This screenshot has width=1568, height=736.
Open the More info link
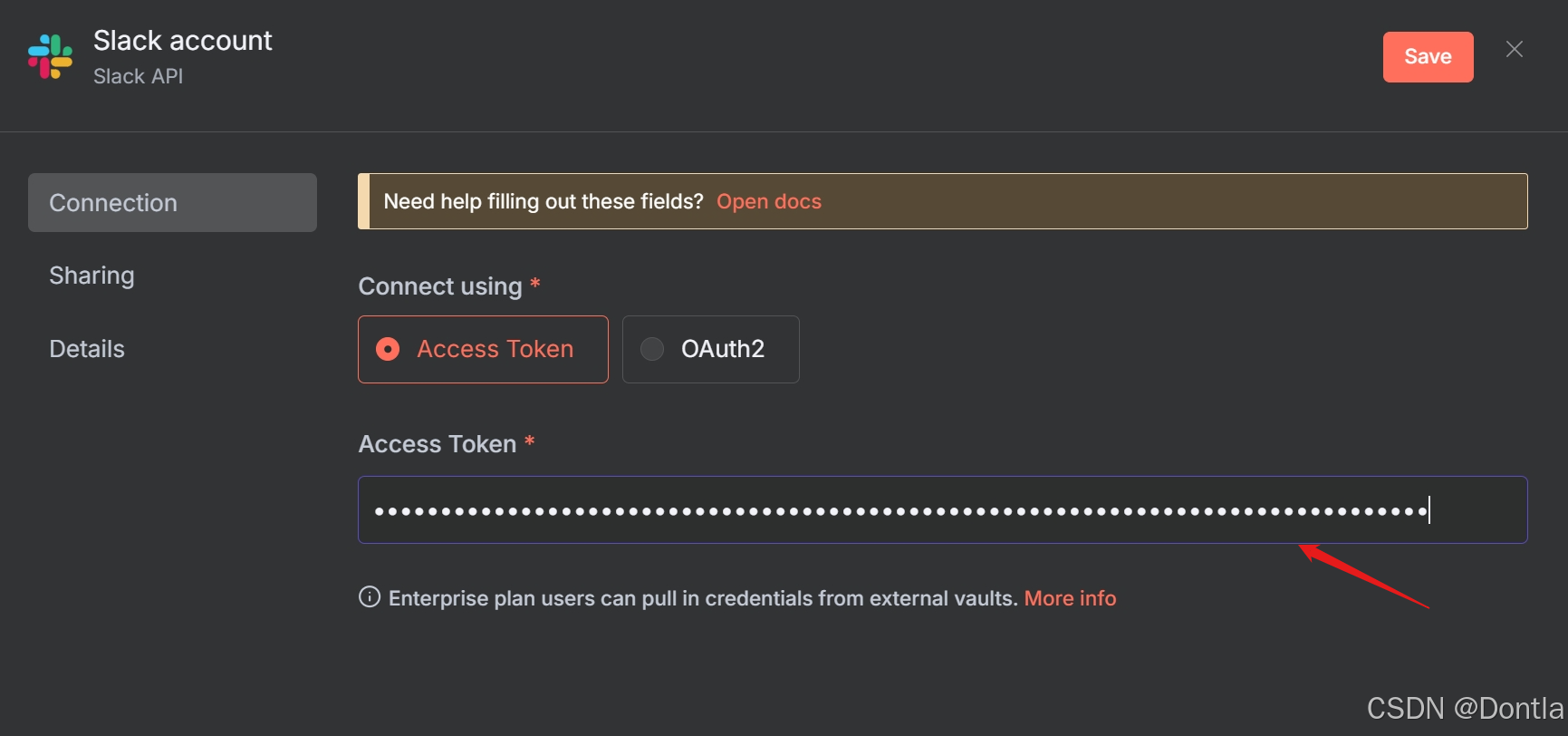click(x=1070, y=598)
